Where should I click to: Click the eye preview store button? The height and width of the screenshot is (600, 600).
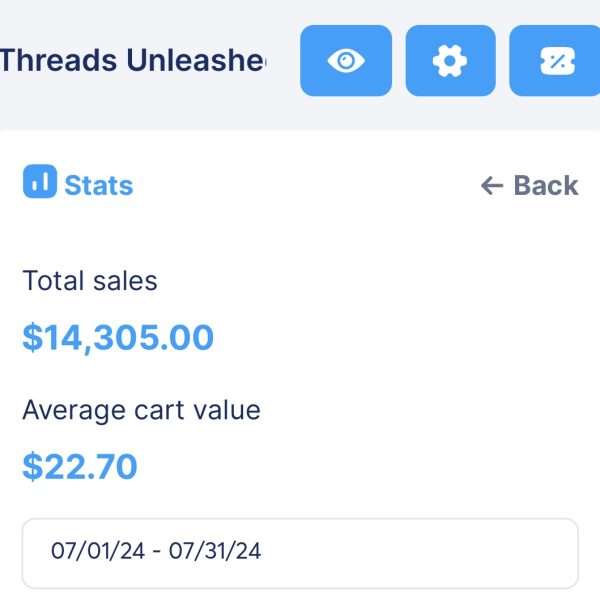coord(346,61)
